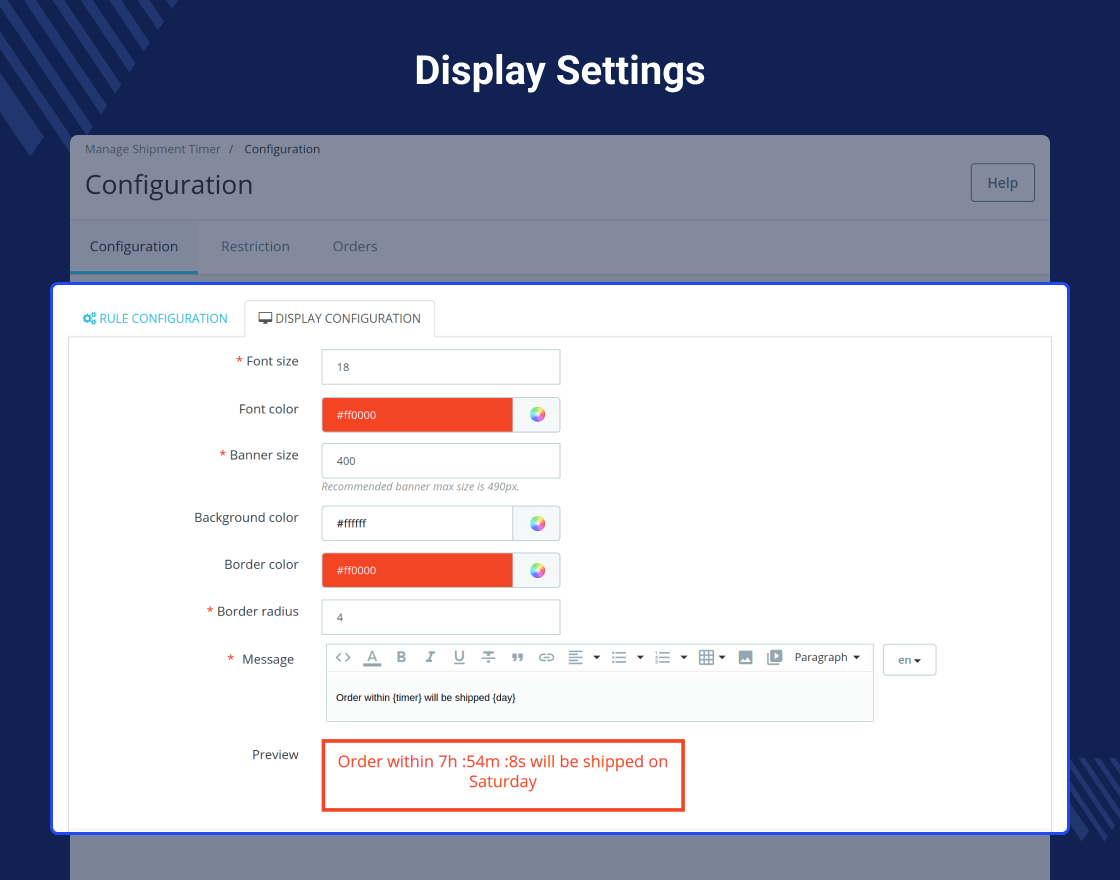Viewport: 1120px width, 880px height.
Task: Click the Help button
Action: [1003, 183]
